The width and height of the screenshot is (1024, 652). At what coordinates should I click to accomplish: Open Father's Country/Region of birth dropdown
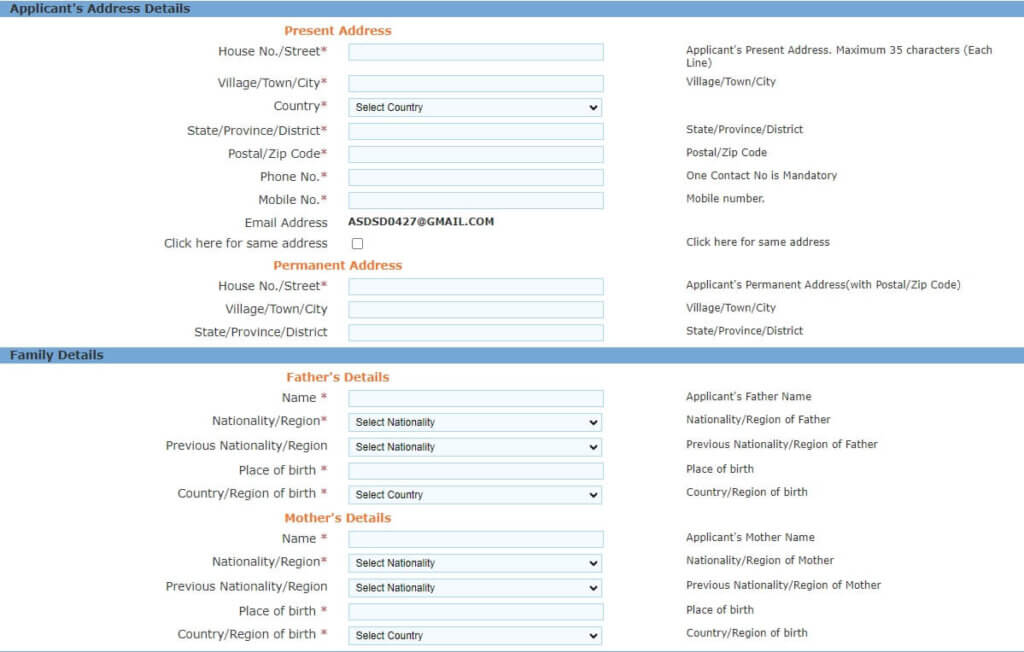pyautogui.click(x=475, y=495)
